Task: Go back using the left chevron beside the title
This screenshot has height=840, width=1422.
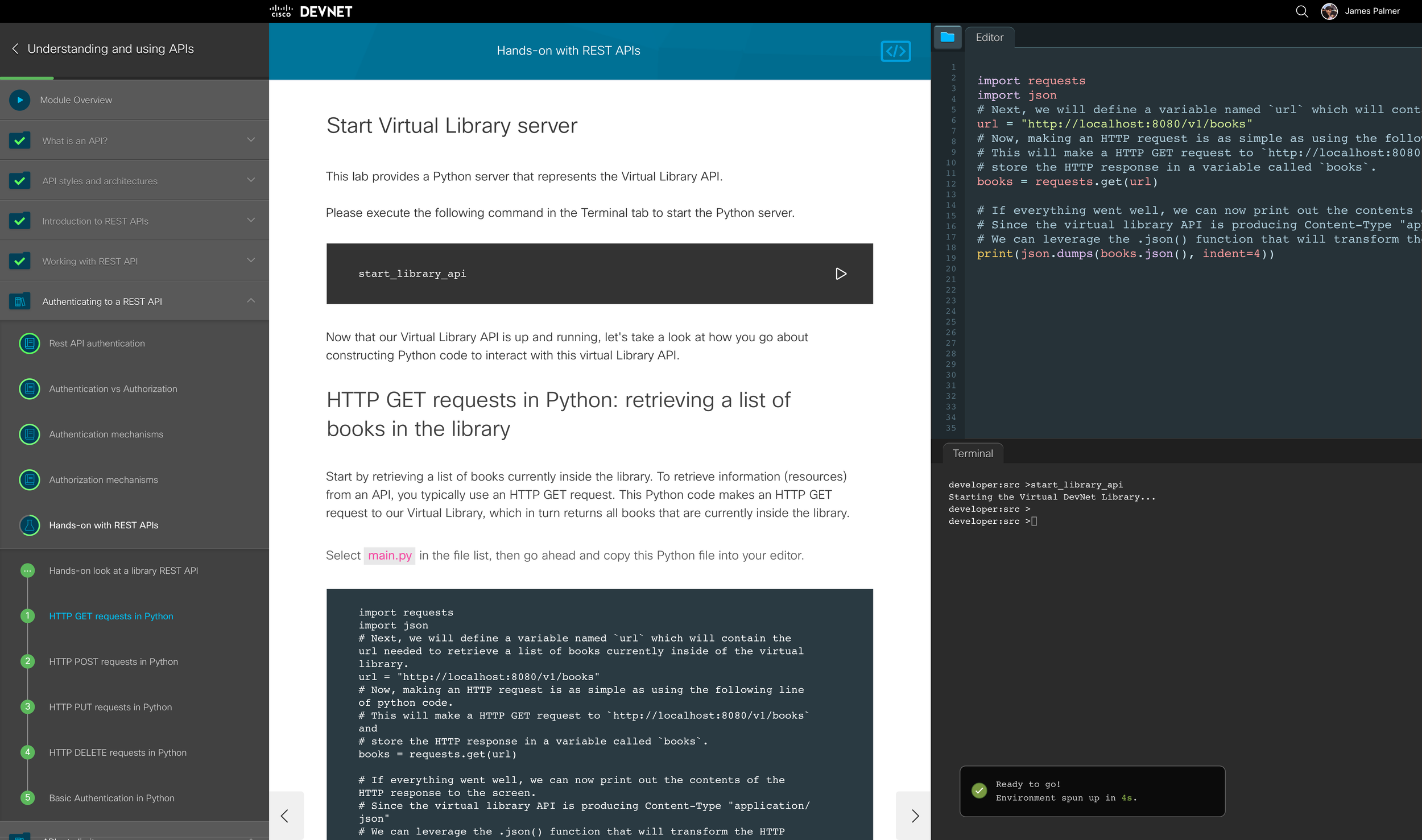Action: [x=15, y=49]
